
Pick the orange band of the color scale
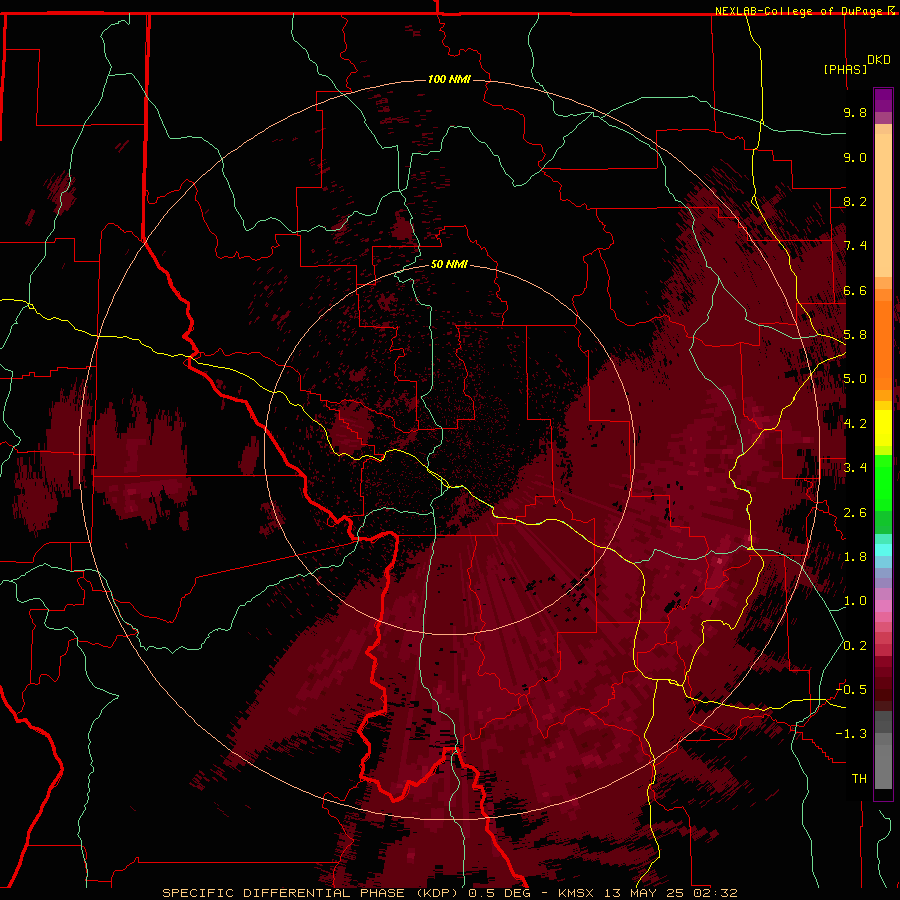coord(883,345)
